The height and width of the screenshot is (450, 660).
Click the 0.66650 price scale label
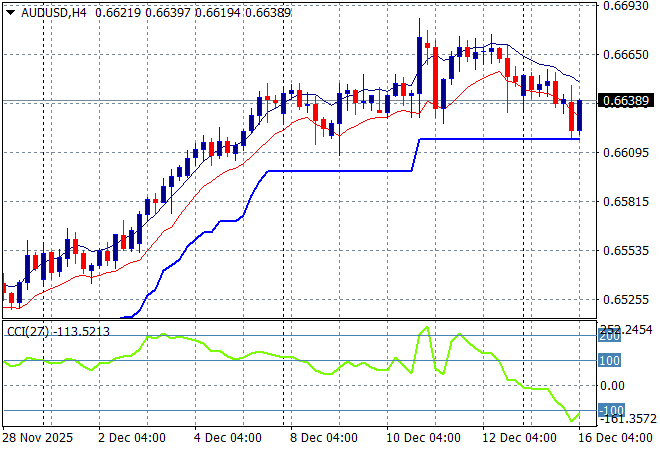625,55
